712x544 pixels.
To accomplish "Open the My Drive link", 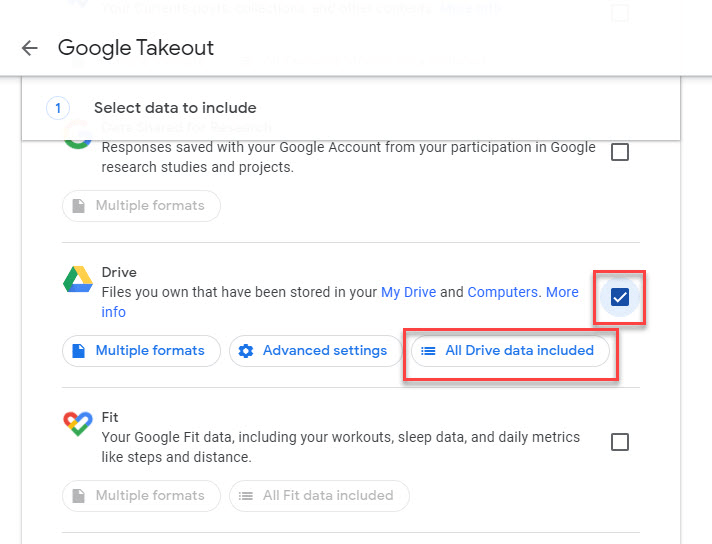I will click(408, 292).
